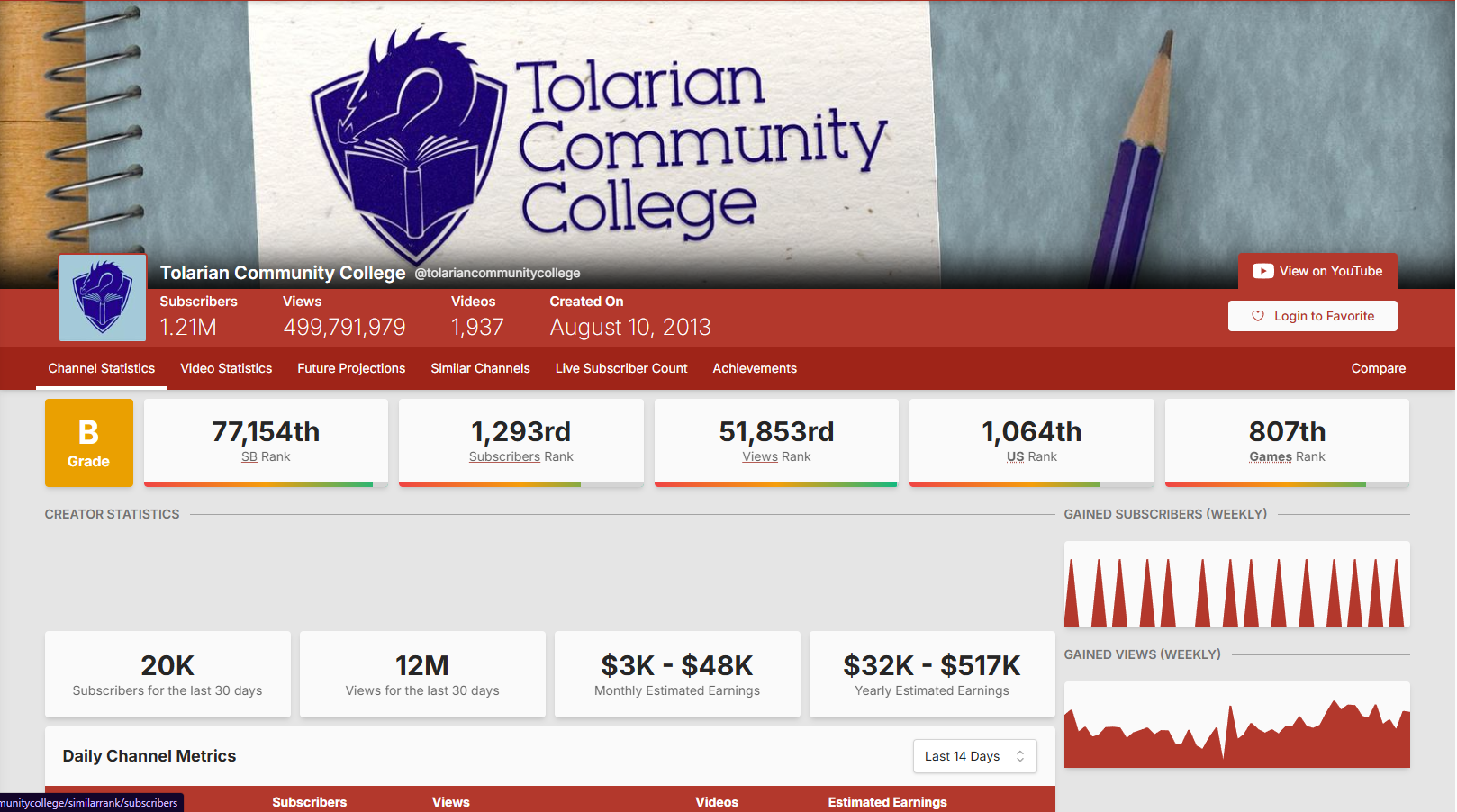Open the View on YouTube button
The image size is (1457, 812).
tap(1317, 271)
